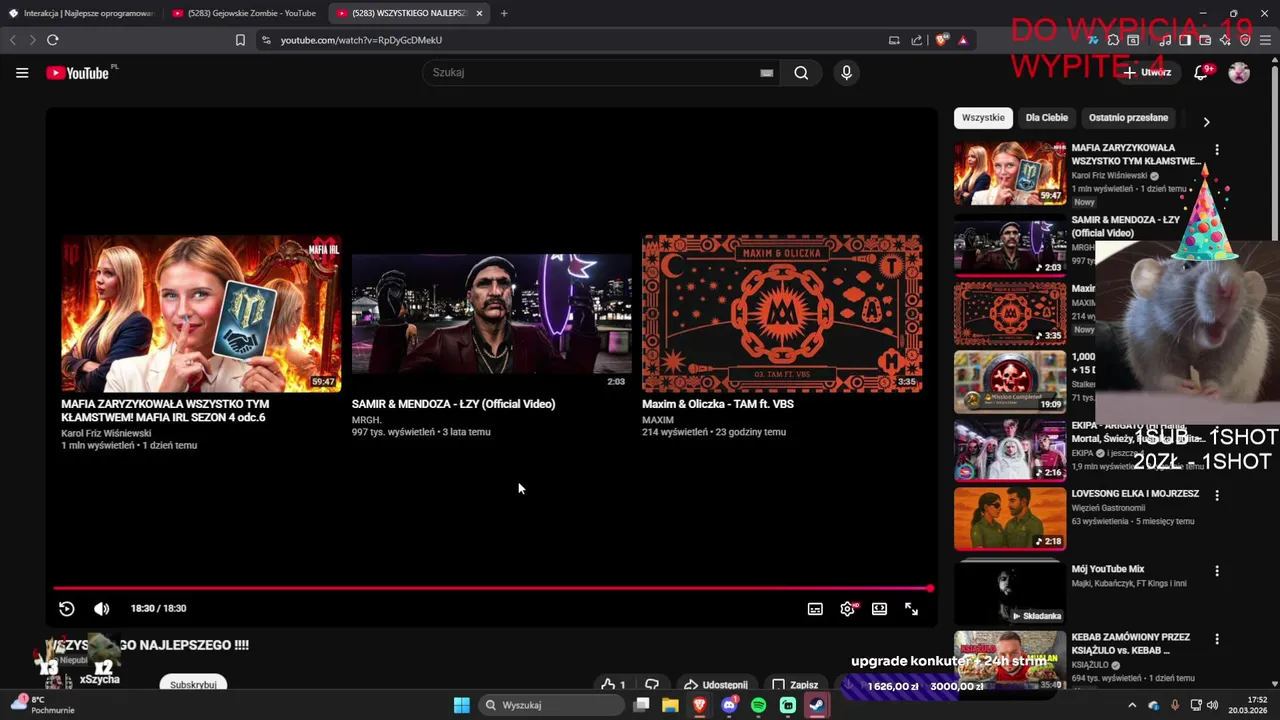
Task: Open the xSzycha channel name
Action: pyautogui.click(x=100, y=680)
